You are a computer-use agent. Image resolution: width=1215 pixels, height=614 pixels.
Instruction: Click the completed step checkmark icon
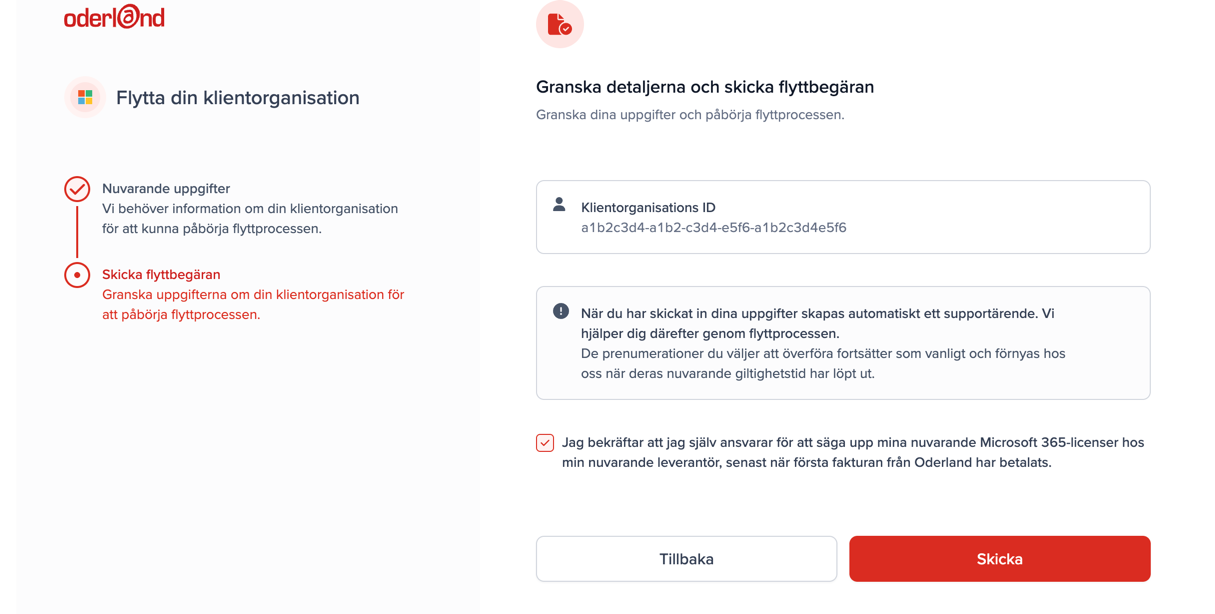[77, 189]
